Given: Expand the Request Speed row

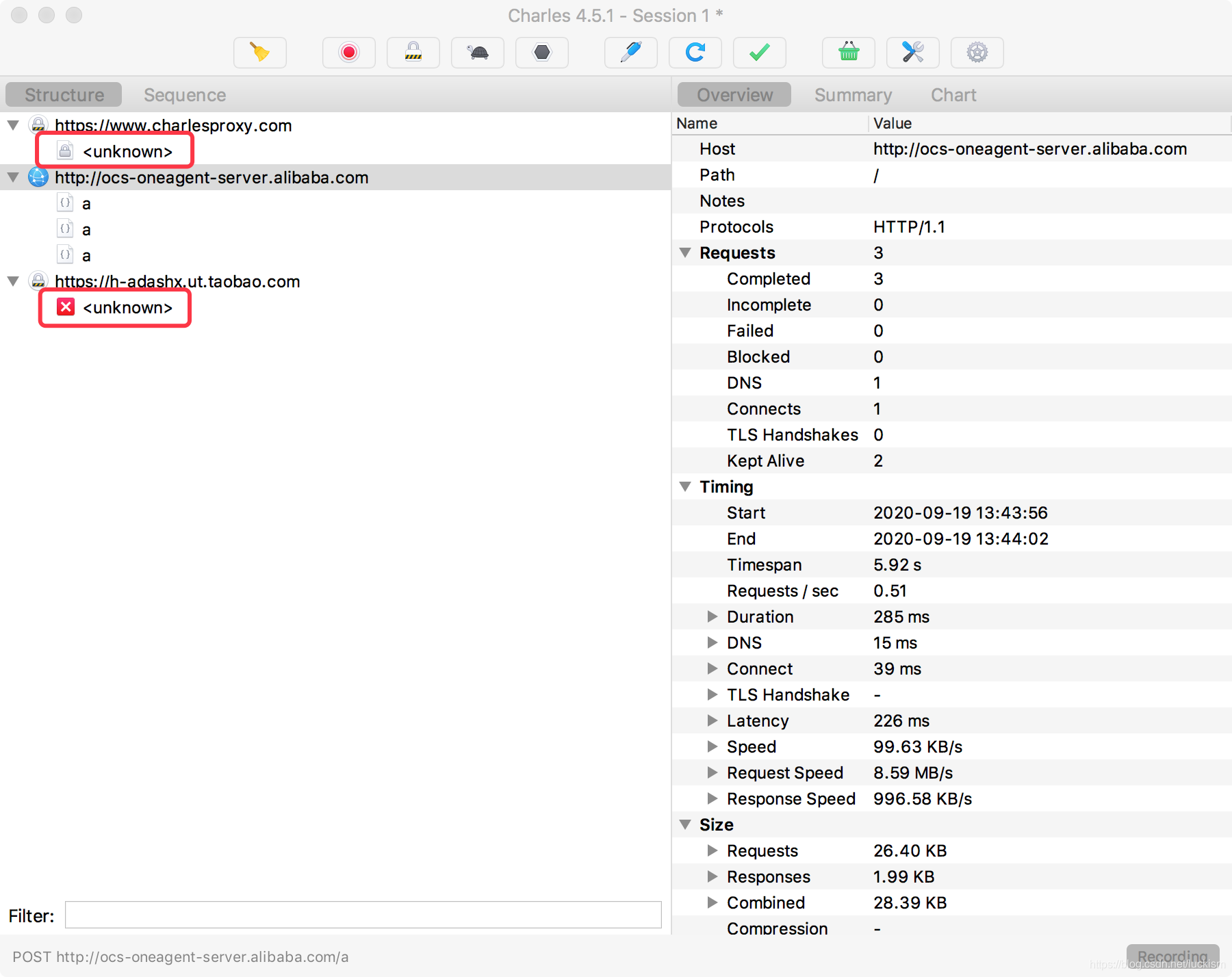Looking at the screenshot, I should point(713,772).
